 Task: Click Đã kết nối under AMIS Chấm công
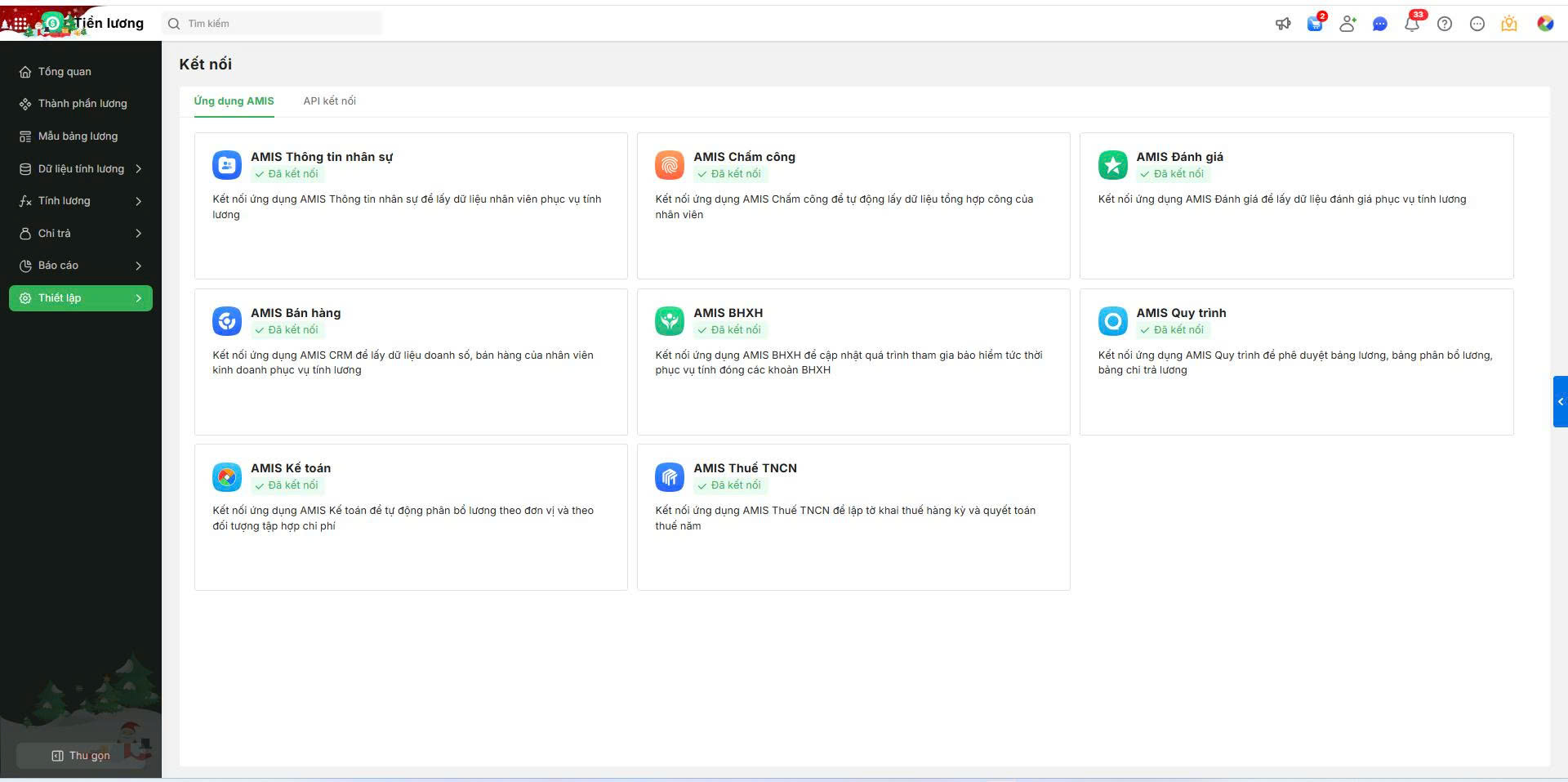729,174
